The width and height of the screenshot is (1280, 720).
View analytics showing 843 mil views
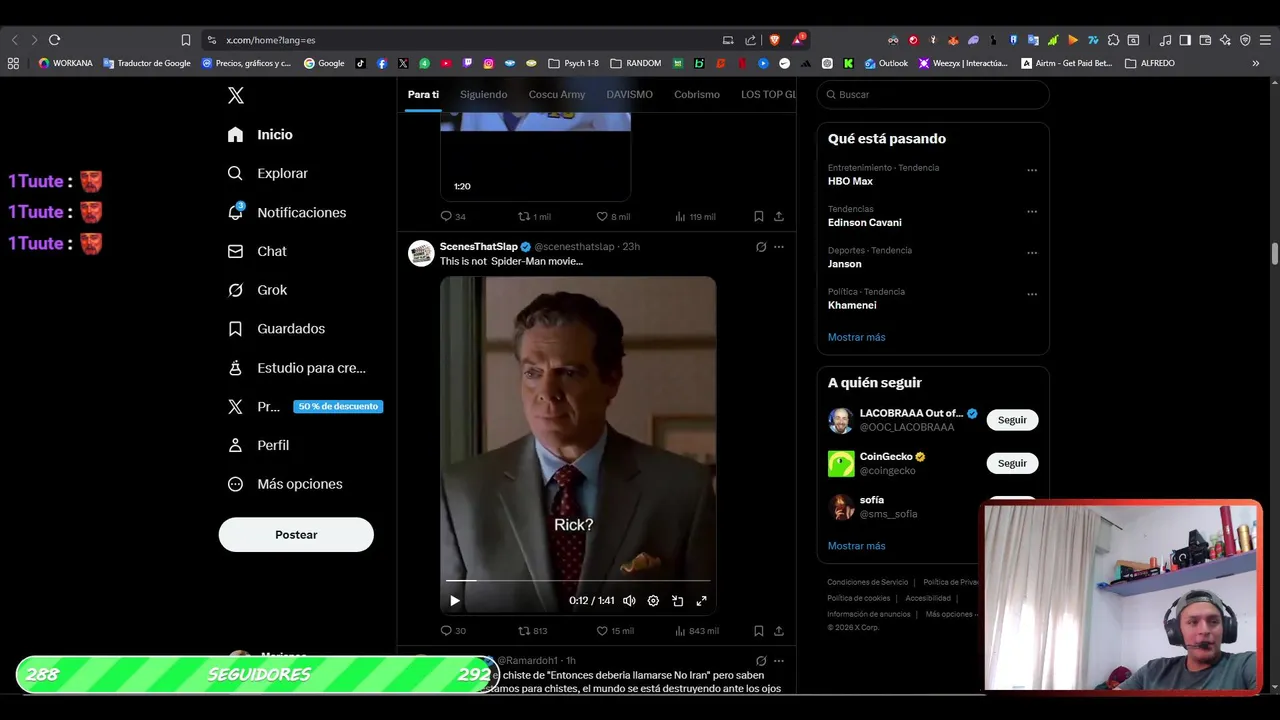pyautogui.click(x=697, y=631)
